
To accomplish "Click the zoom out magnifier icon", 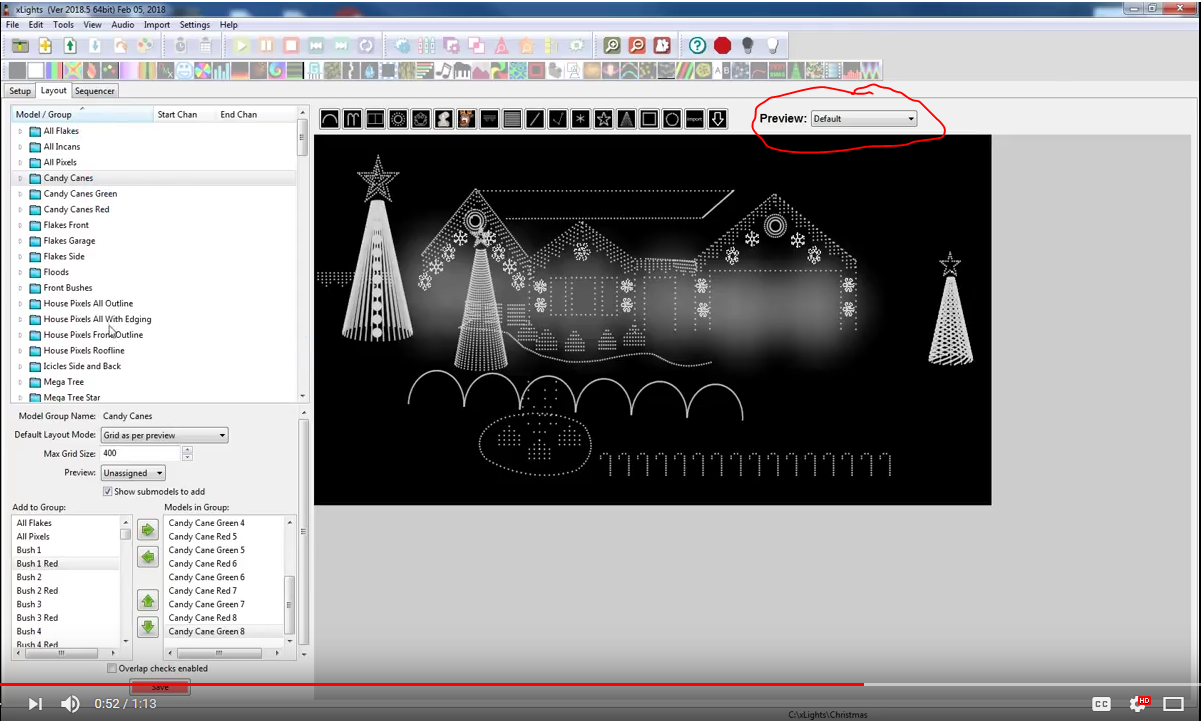I will coord(637,46).
